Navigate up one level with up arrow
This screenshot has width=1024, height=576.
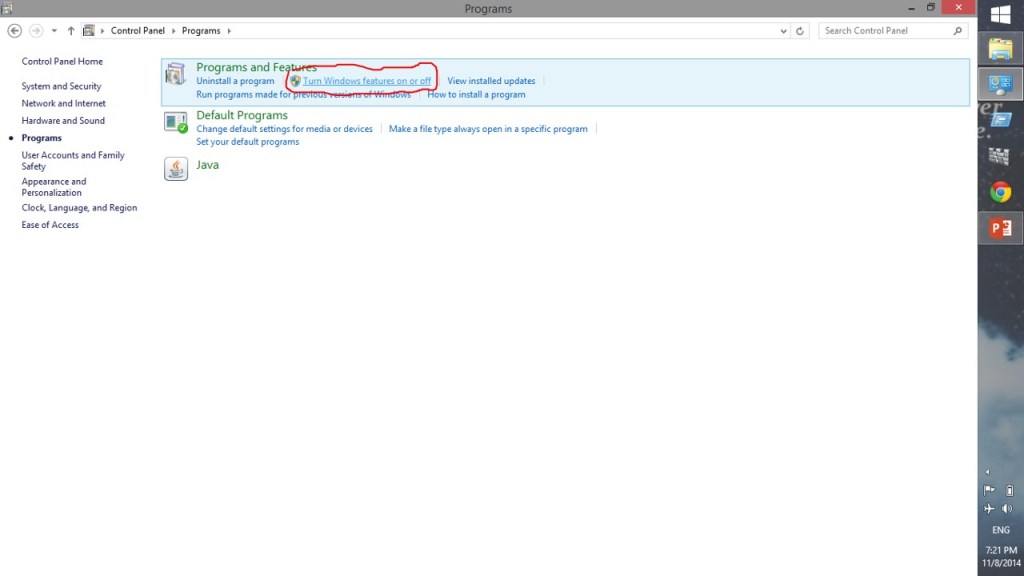(x=71, y=31)
